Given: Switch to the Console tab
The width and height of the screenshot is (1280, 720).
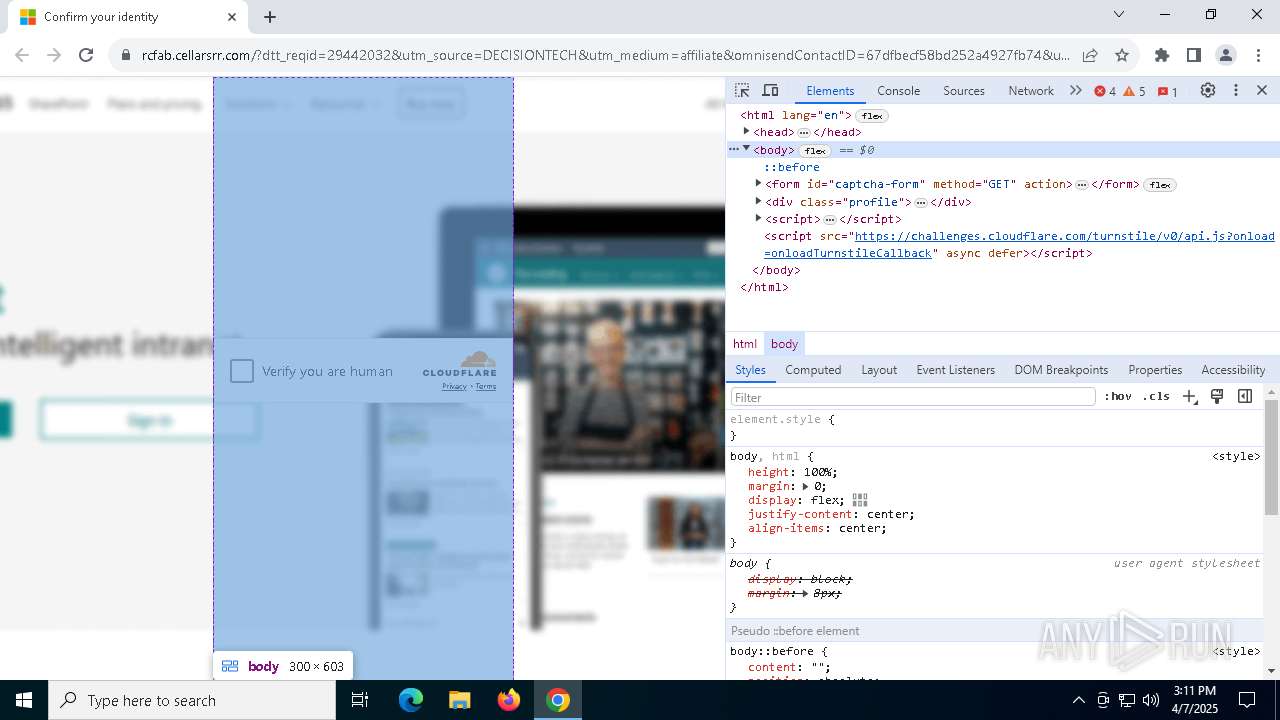Looking at the screenshot, I should [898, 91].
